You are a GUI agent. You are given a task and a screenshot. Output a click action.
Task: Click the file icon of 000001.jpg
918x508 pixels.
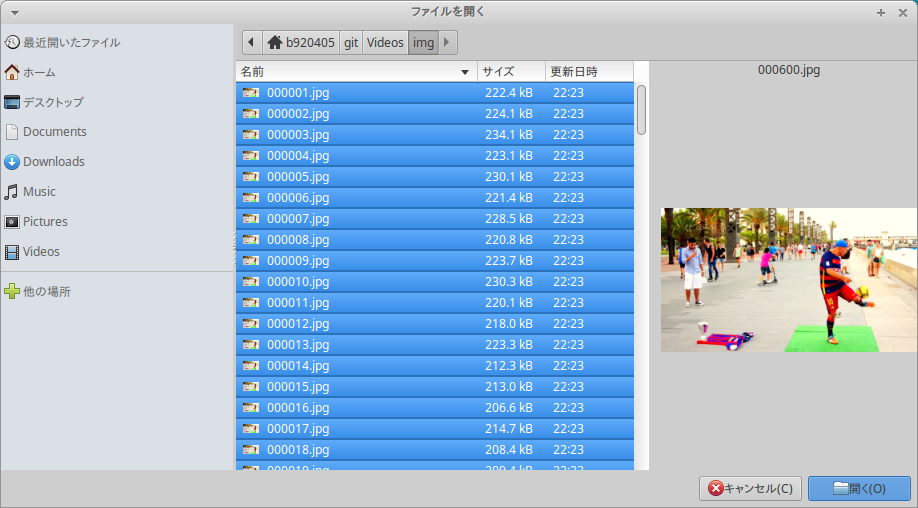251,92
